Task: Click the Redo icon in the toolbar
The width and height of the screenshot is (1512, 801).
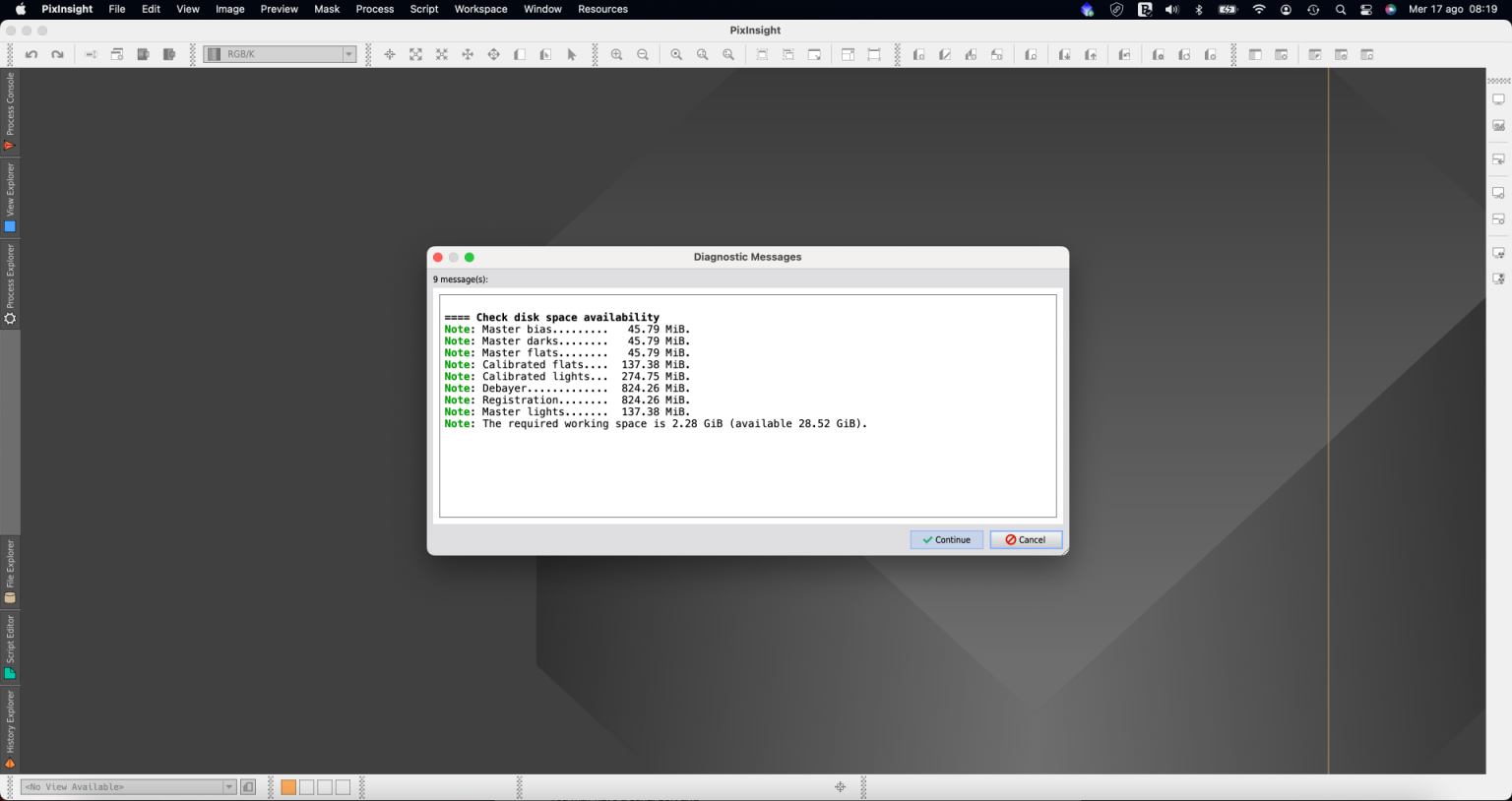Action: [x=56, y=54]
